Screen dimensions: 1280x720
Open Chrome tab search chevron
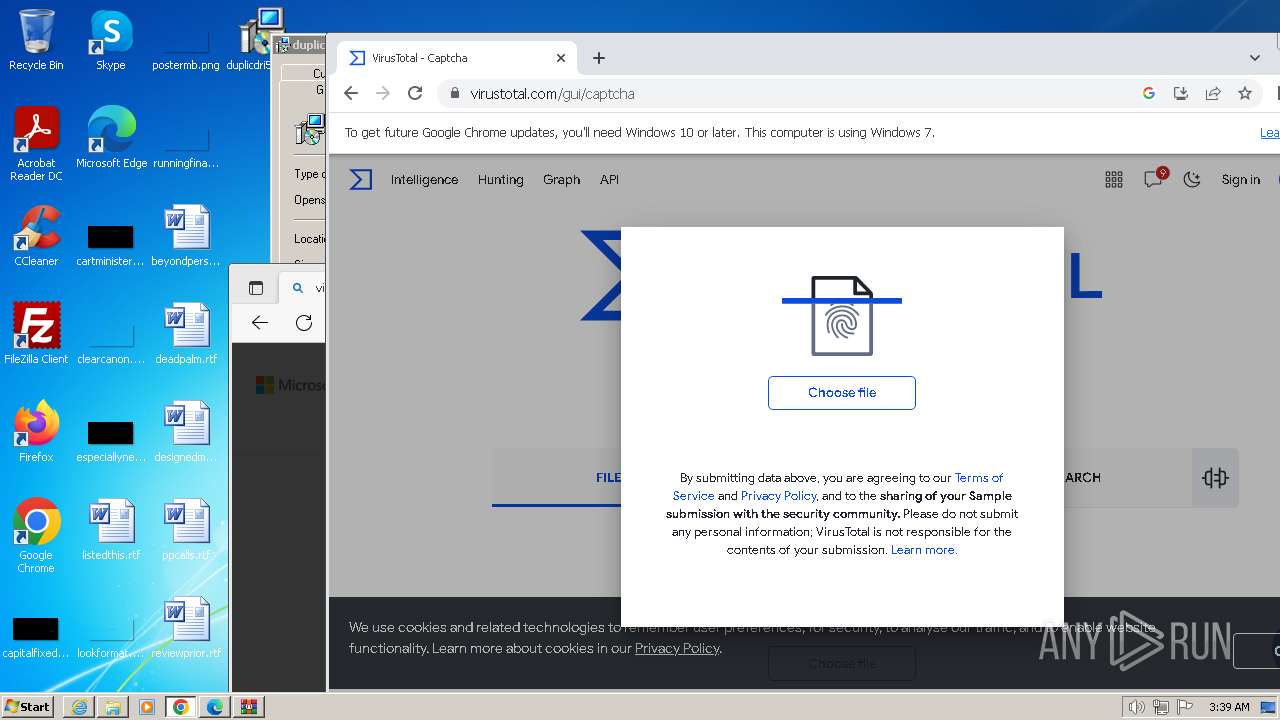click(1255, 58)
